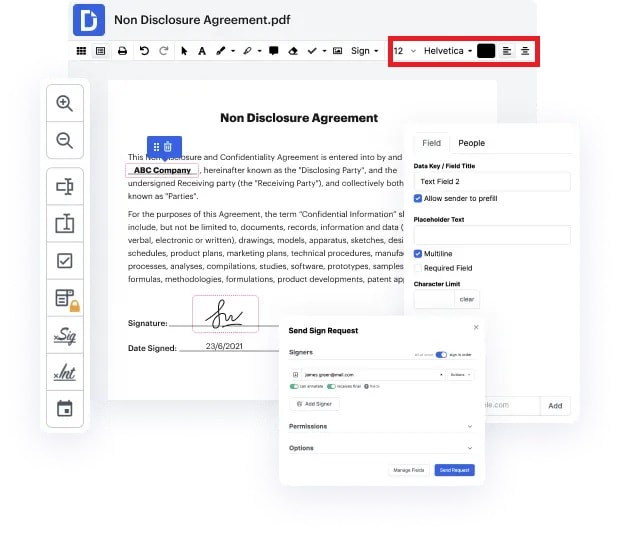Select the ABC Company text field
This screenshot has width=620, height=534.
(162, 170)
